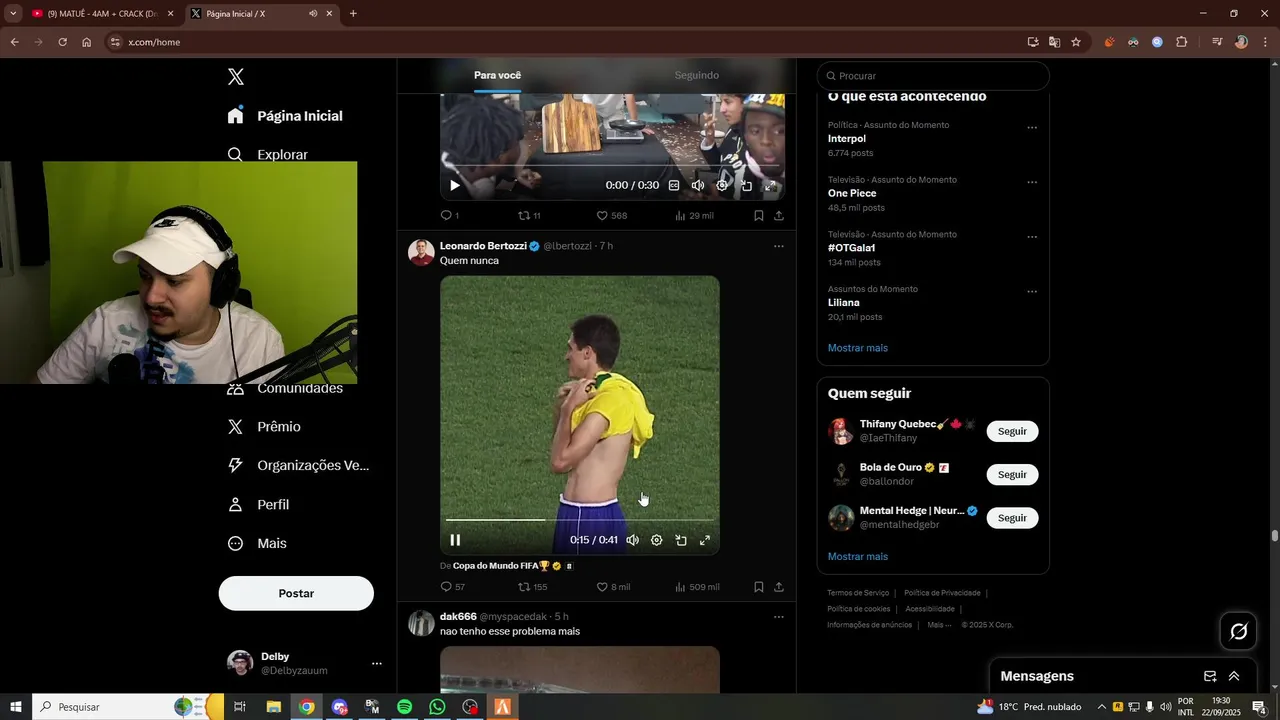This screenshot has width=1280, height=720.
Task: Follow Thifany Quebec
Action: [x=1012, y=431]
